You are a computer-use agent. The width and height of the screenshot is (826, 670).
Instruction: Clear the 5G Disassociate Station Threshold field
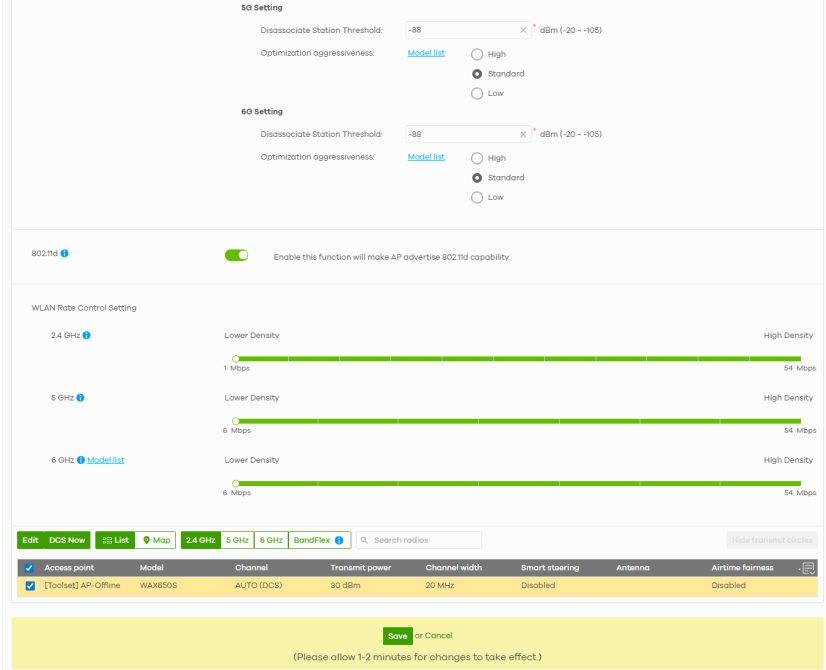523,30
